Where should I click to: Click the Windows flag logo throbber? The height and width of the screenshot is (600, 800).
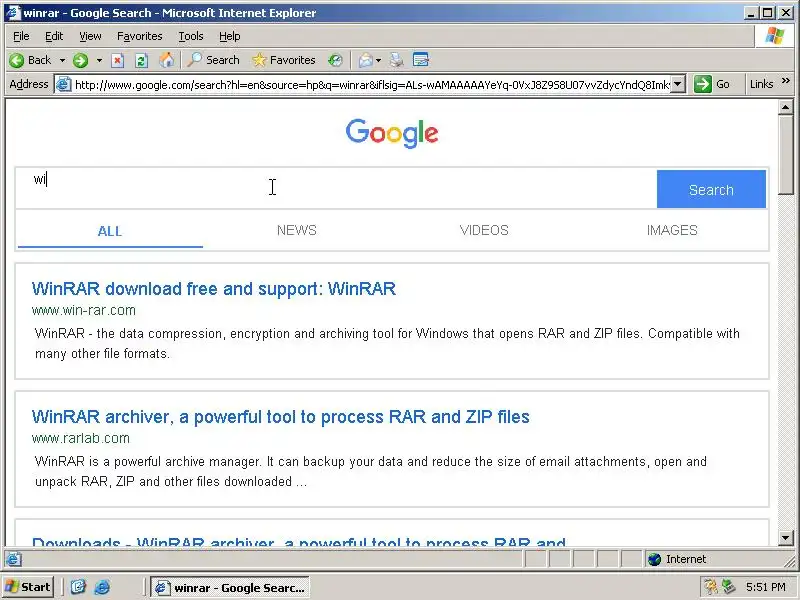click(774, 36)
